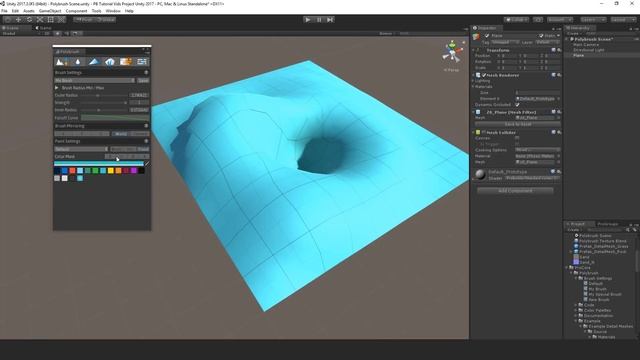This screenshot has width=640, height=360.
Task: Select the Polybrush smooth mode droplet icon
Action: pos(78,62)
